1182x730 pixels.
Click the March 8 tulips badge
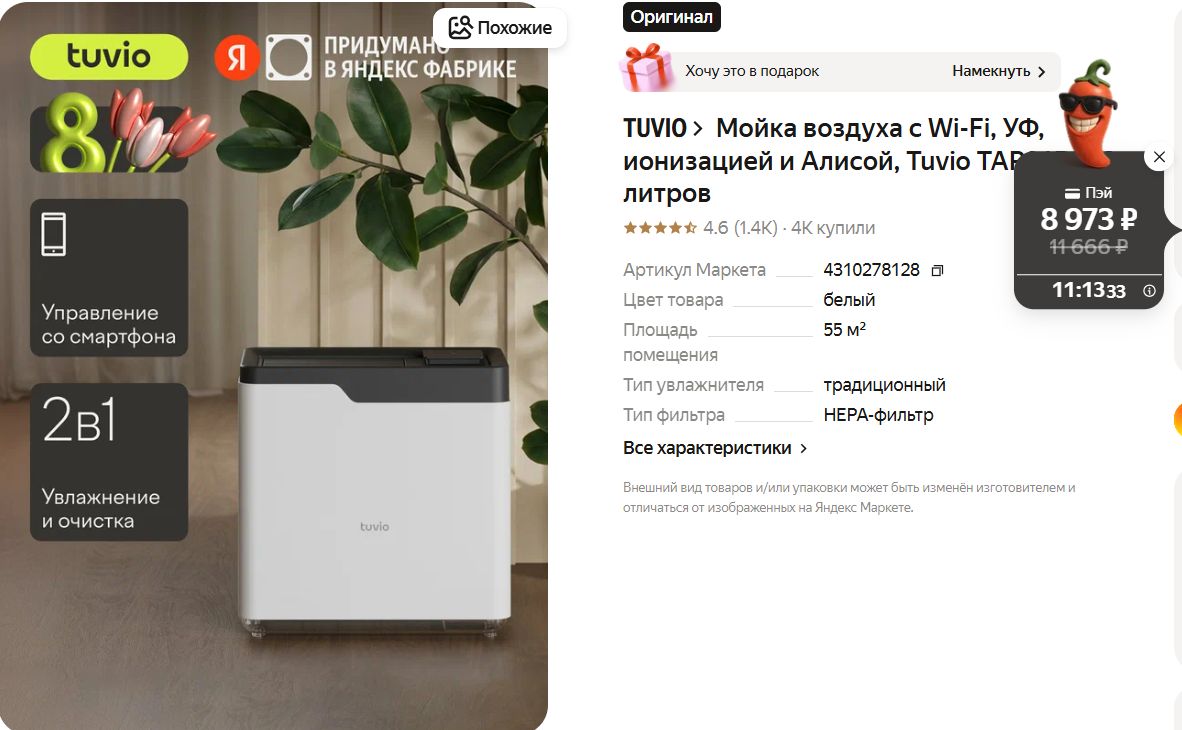click(121, 132)
